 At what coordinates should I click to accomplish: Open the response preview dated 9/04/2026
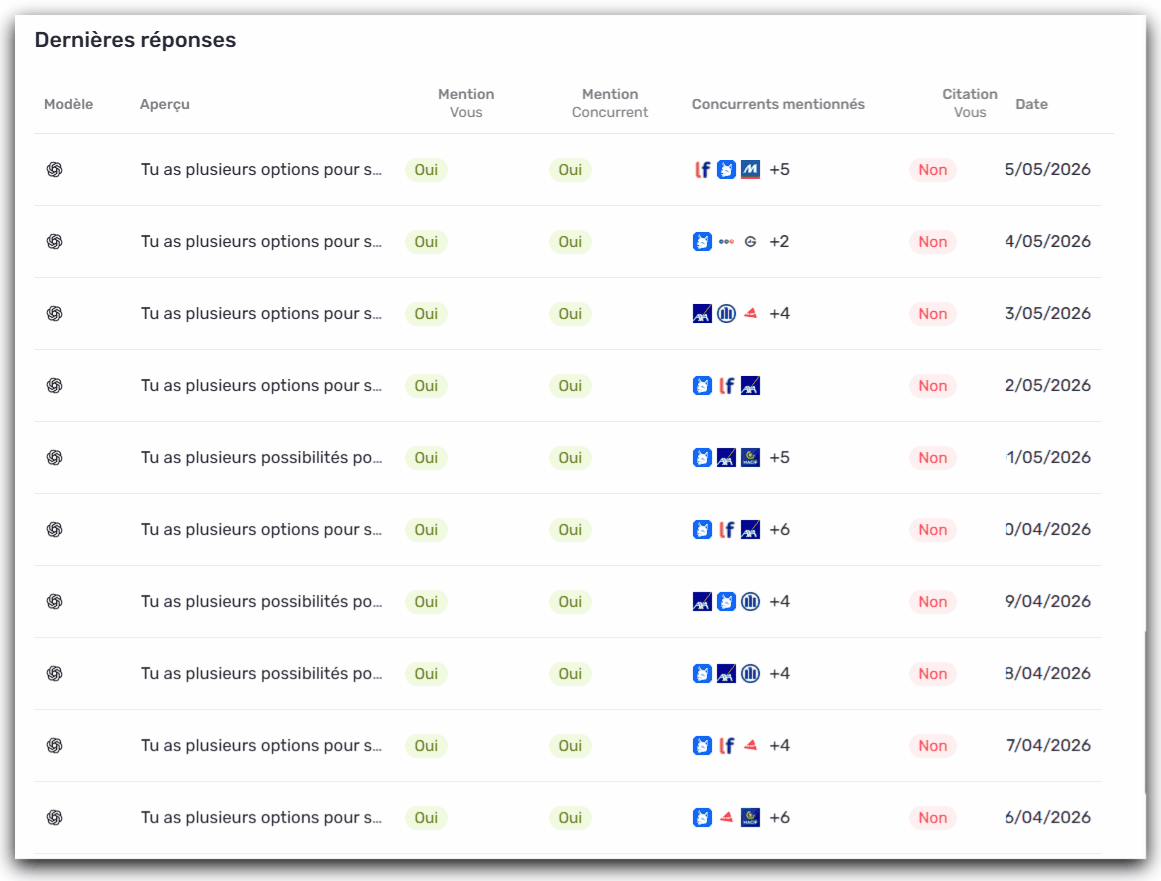[x=261, y=601]
